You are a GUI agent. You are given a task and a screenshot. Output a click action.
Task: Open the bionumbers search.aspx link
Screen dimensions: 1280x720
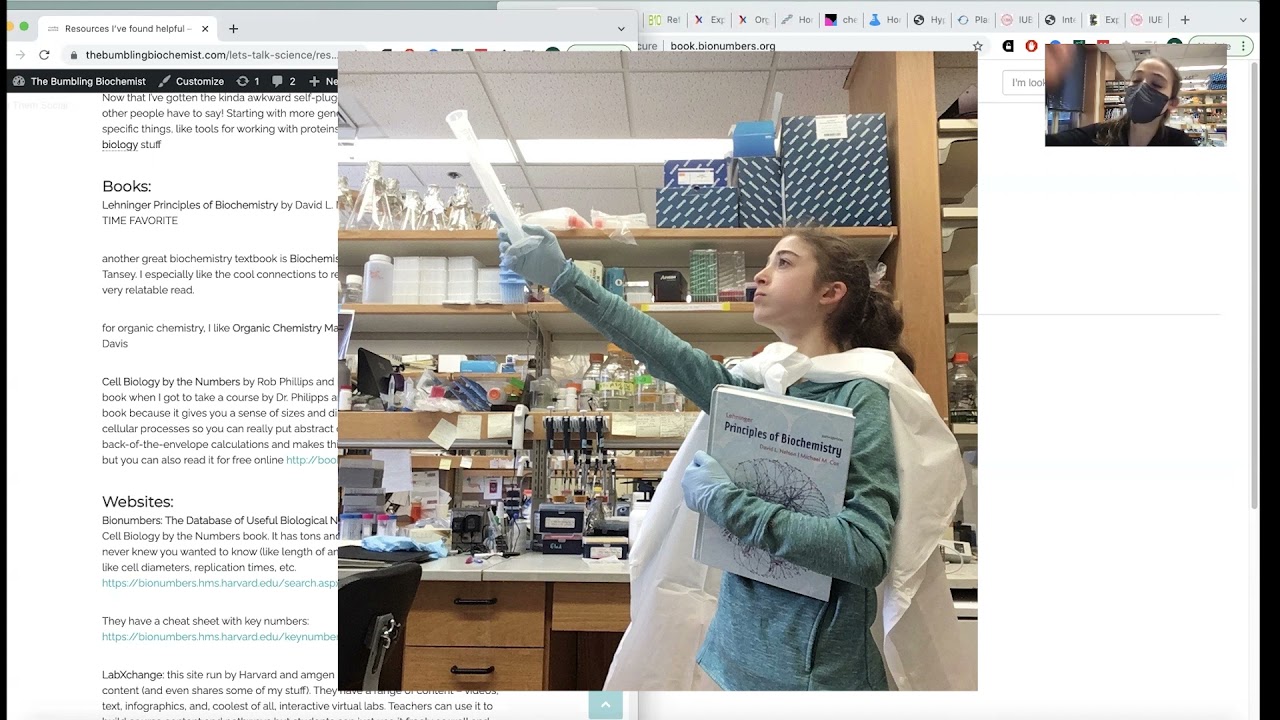click(220, 583)
